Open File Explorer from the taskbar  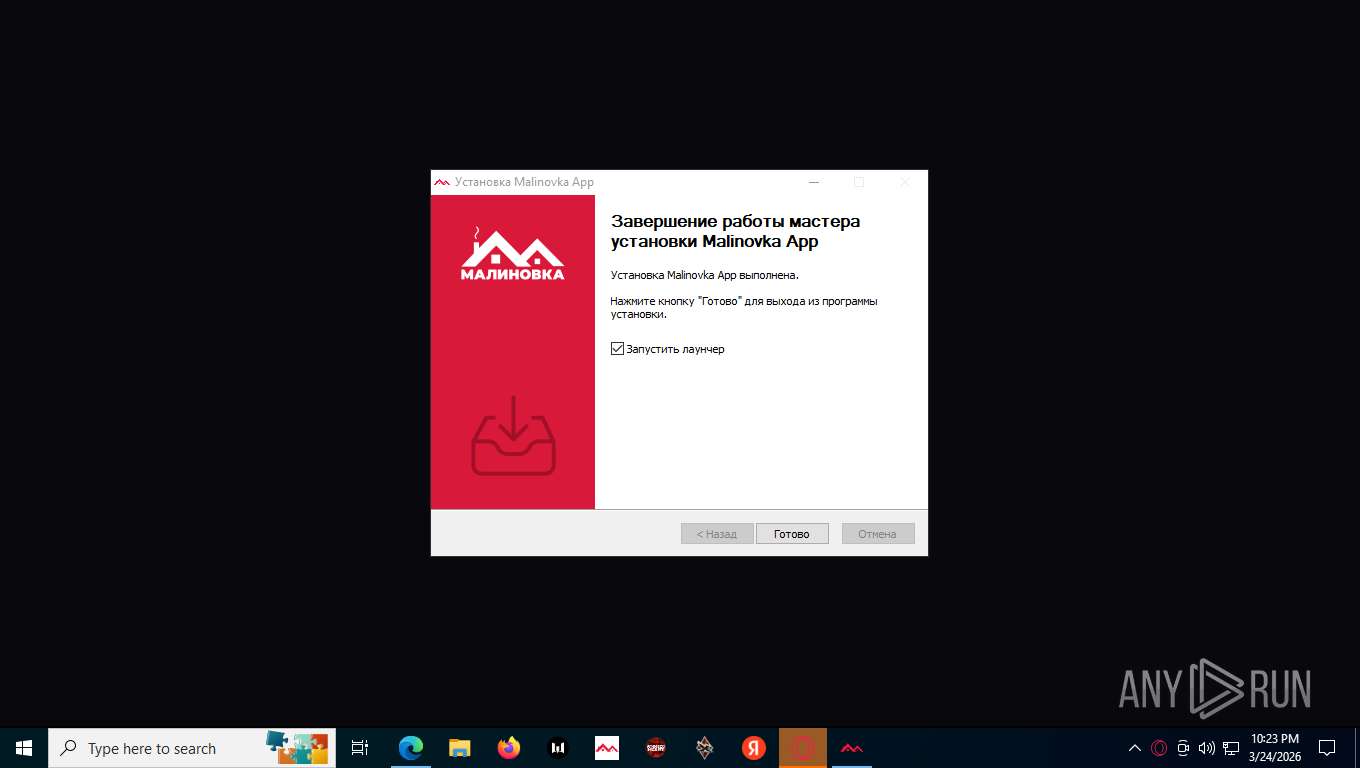[460, 748]
